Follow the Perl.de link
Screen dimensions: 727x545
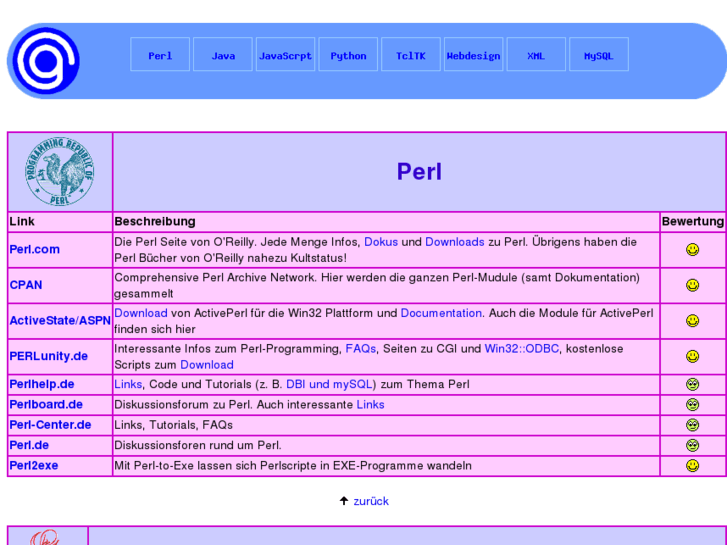click(x=29, y=445)
